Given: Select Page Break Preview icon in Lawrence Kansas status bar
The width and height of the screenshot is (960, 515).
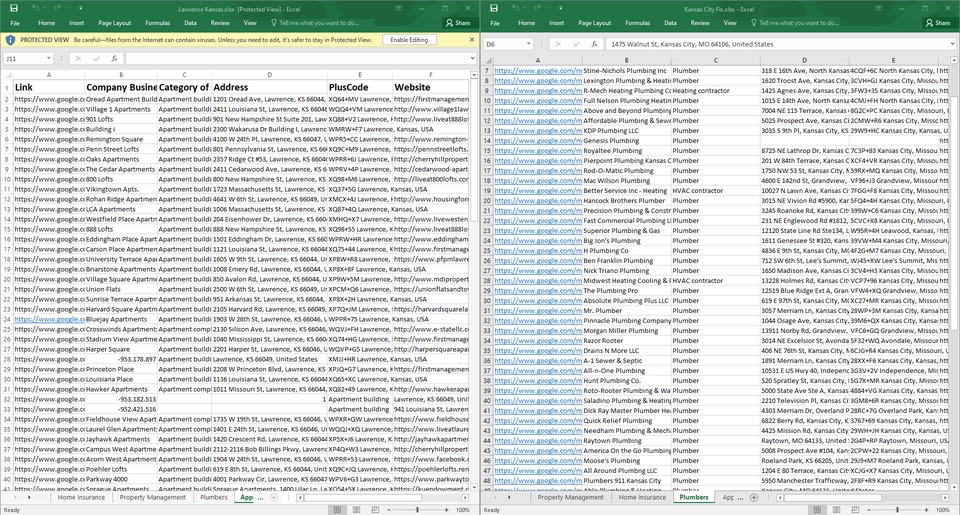Looking at the screenshot, I should (375, 509).
